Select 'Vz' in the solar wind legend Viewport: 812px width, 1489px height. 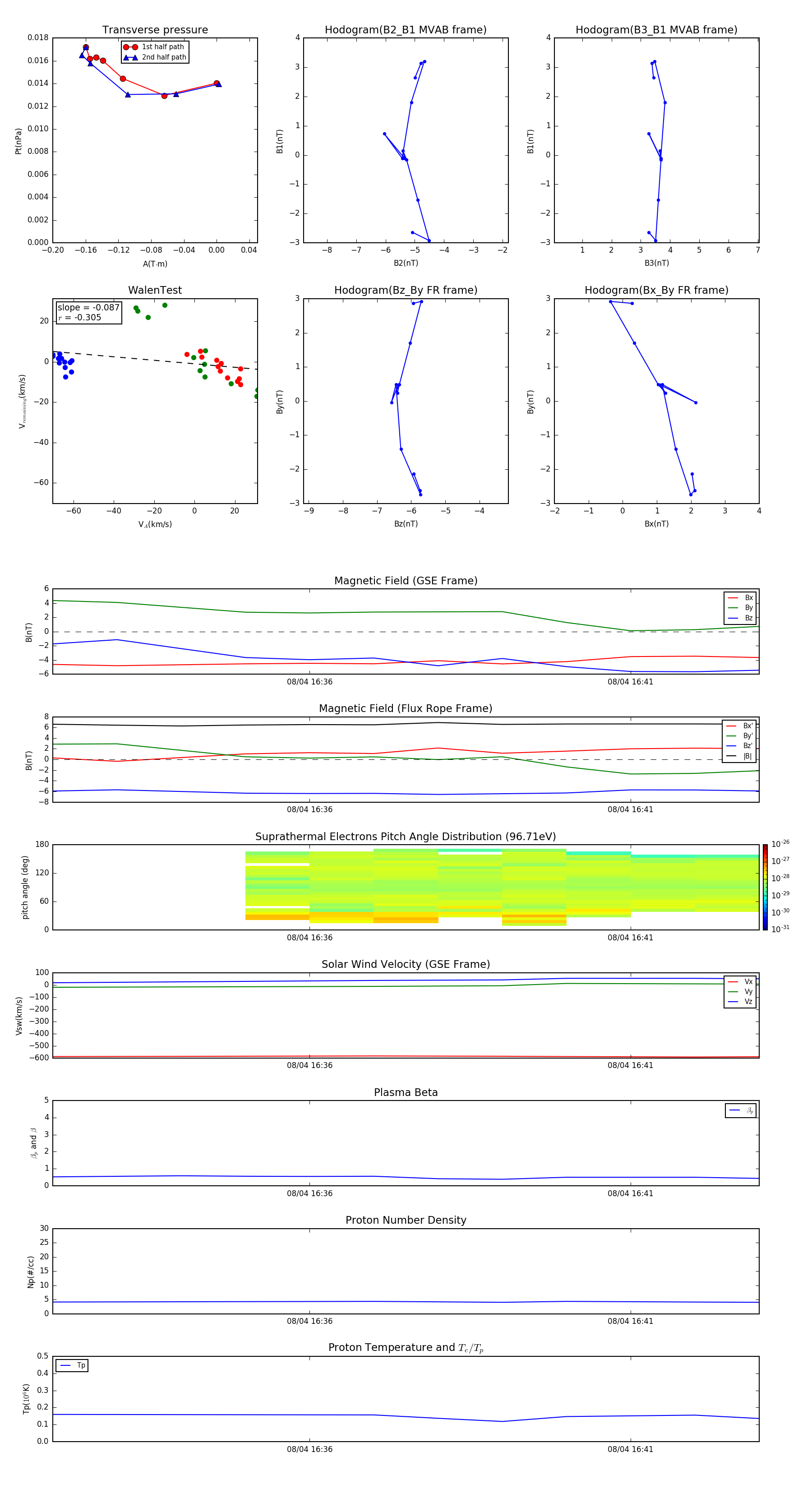(x=740, y=1001)
